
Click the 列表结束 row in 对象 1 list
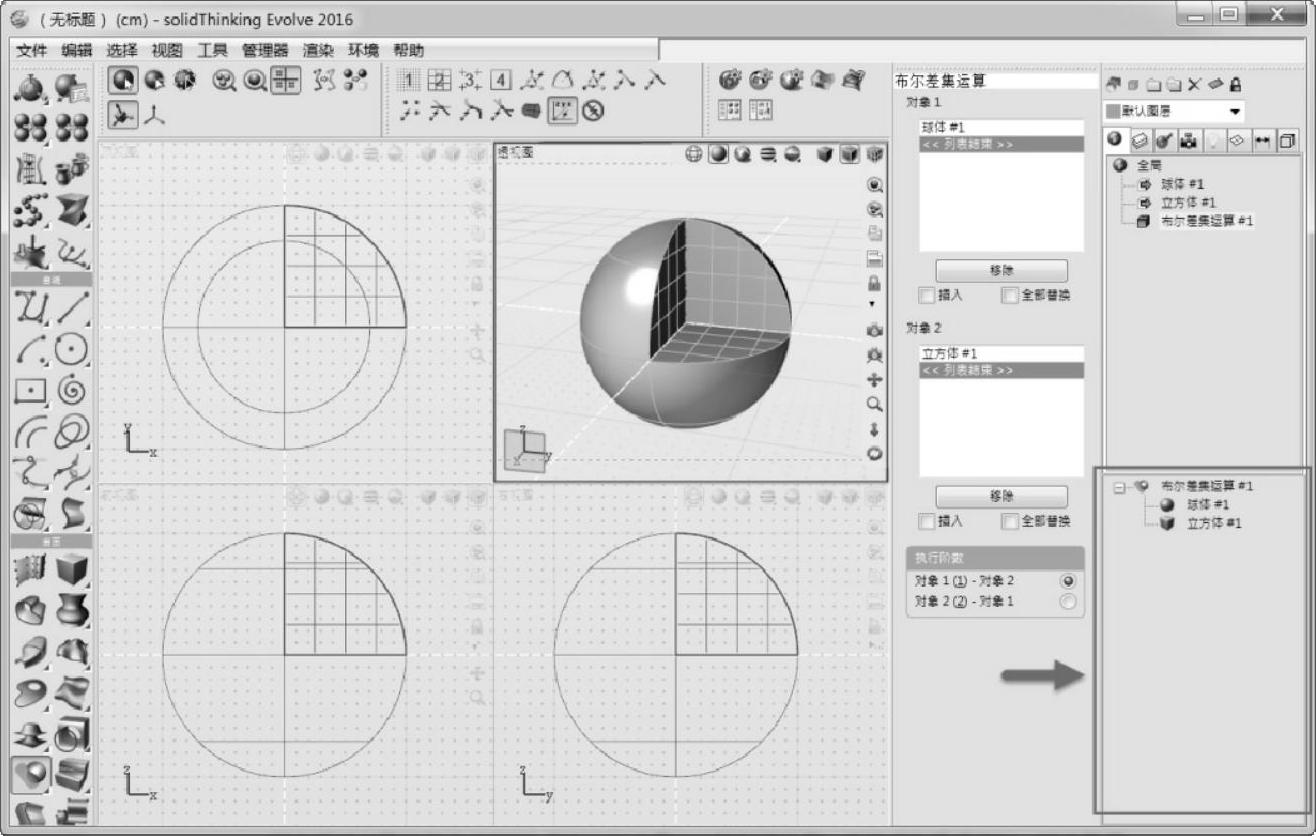coord(1001,144)
